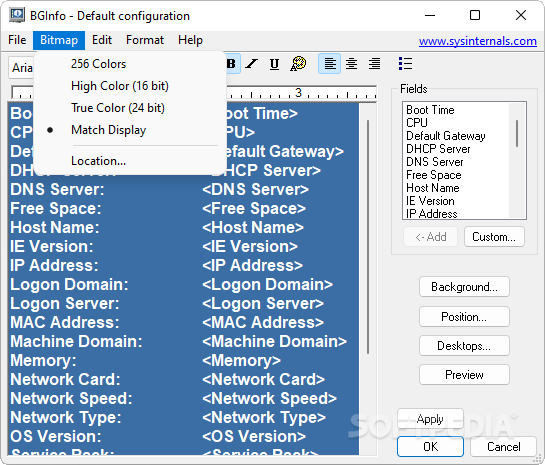This screenshot has height=465, width=545.
Task: Confirm with the OK button
Action: click(430, 447)
